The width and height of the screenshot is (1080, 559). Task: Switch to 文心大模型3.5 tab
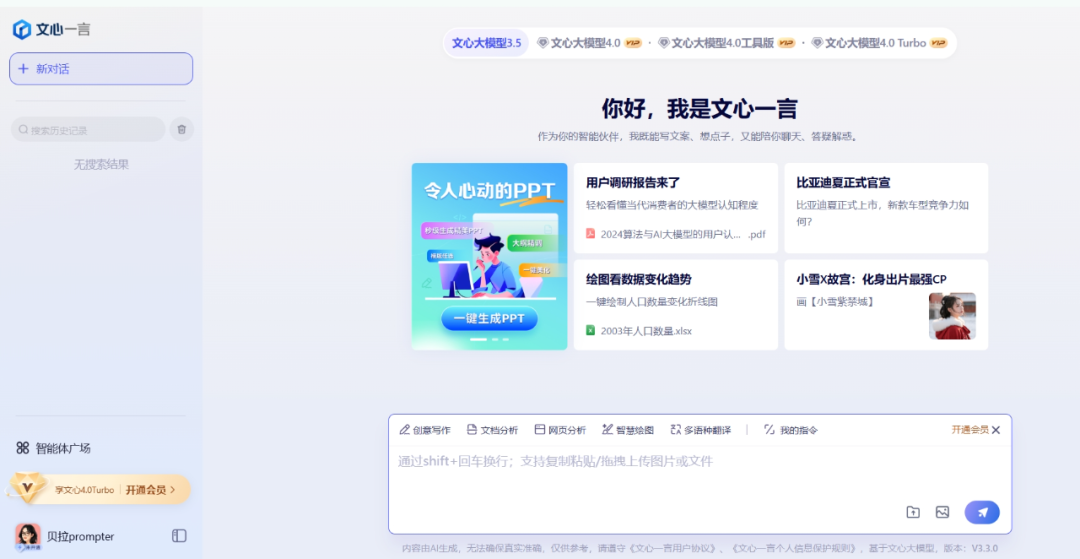point(486,43)
